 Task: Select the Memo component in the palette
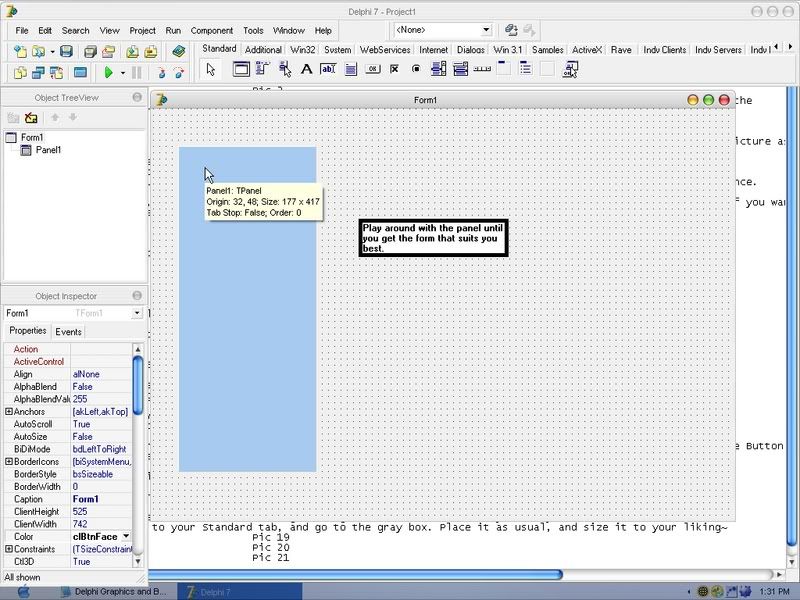click(351, 70)
